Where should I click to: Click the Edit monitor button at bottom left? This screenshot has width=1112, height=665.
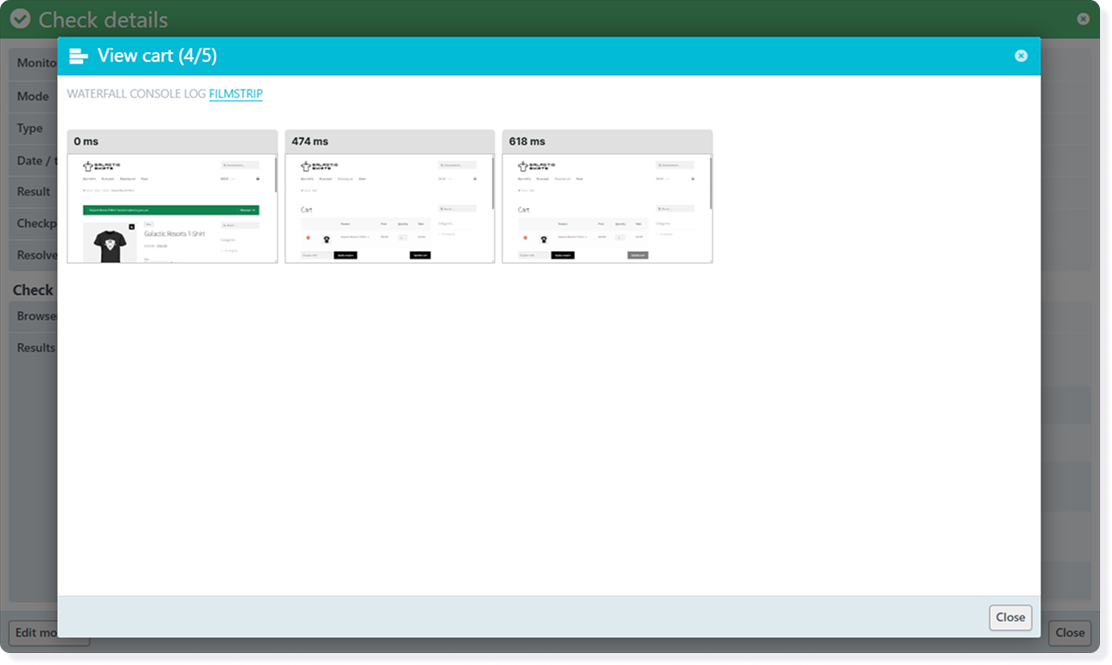coord(46,632)
